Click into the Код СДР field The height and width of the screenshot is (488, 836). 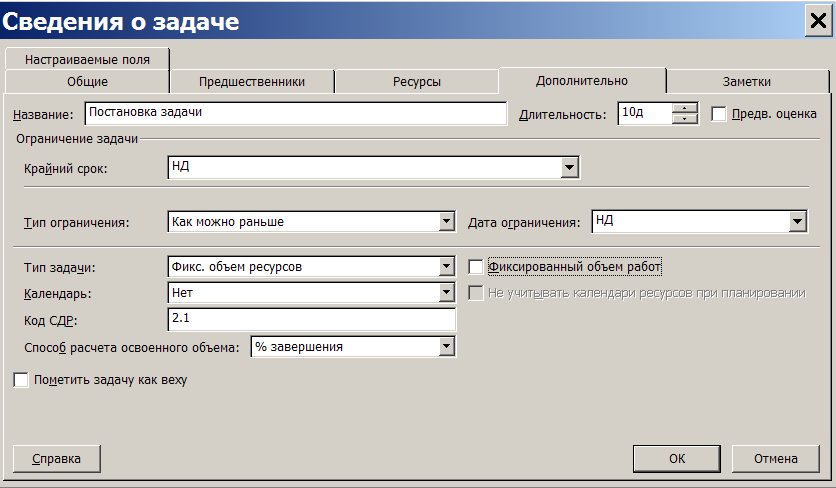[312, 319]
